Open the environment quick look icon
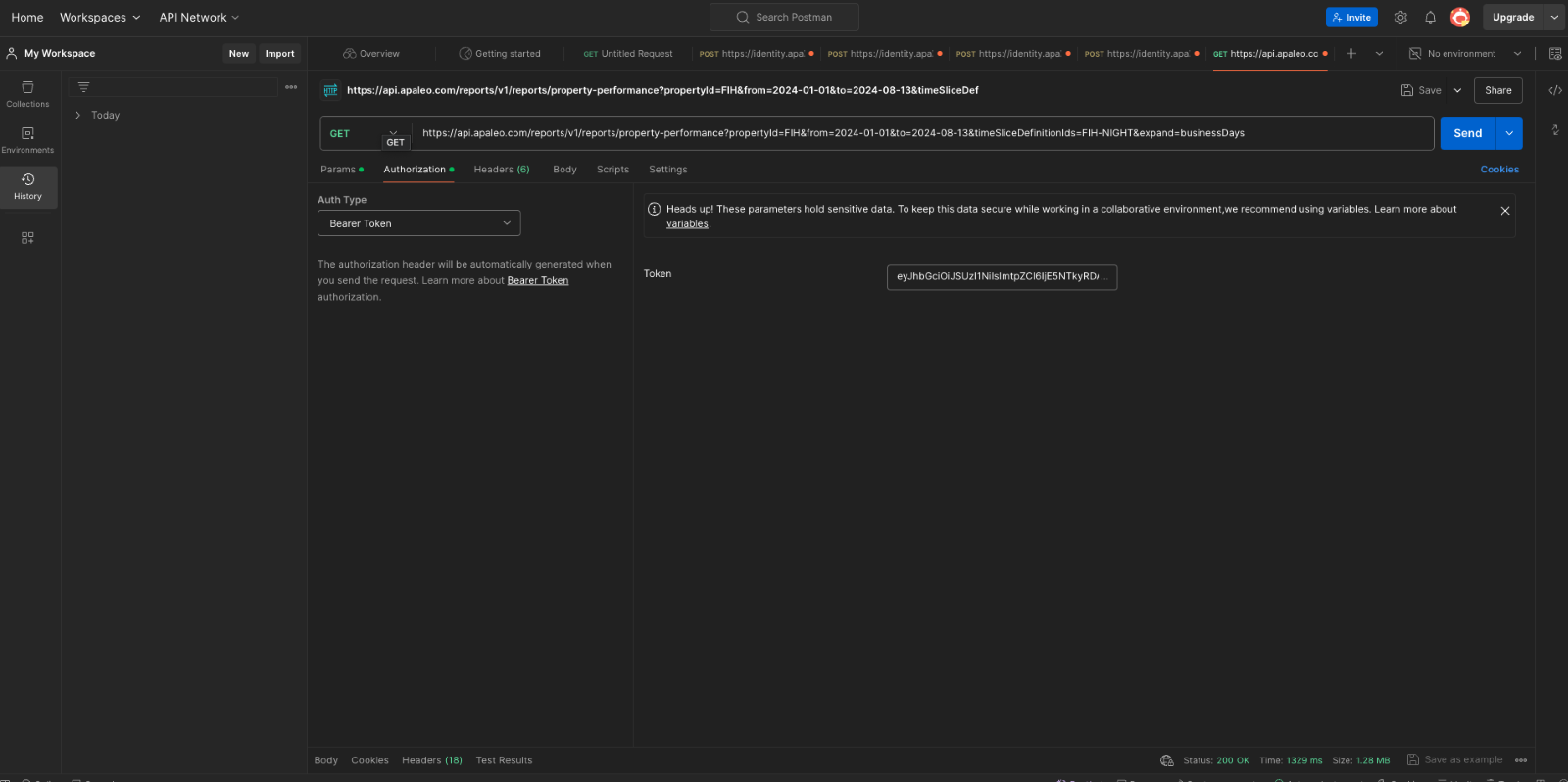 pos(1555,54)
